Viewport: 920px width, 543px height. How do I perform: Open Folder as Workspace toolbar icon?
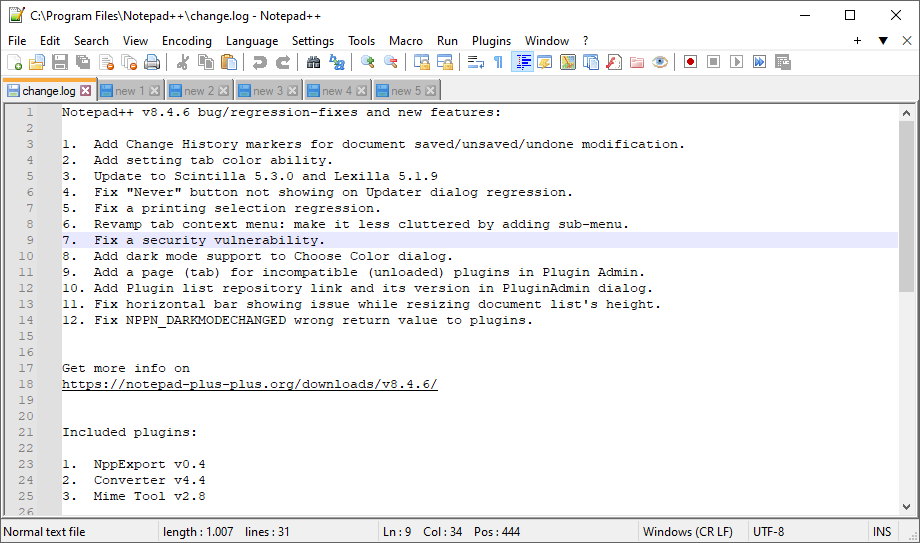[637, 62]
